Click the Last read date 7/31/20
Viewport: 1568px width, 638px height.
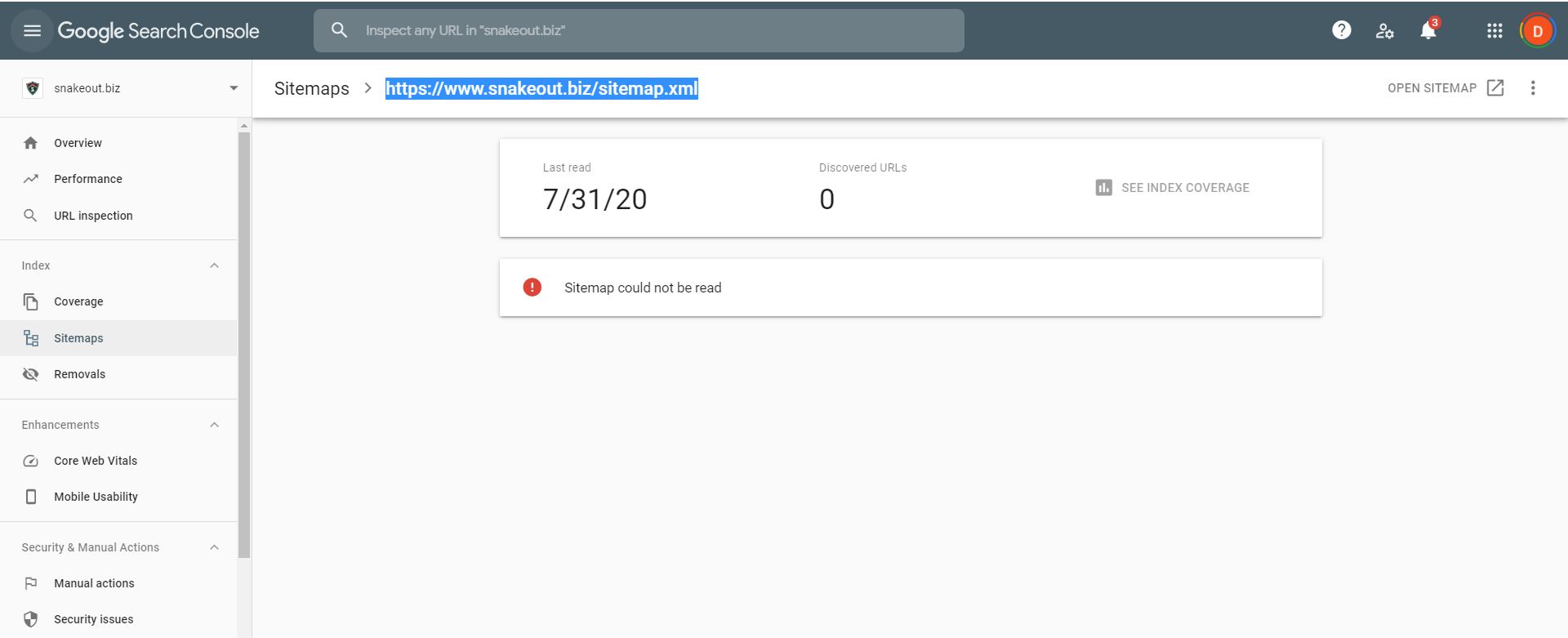[595, 199]
